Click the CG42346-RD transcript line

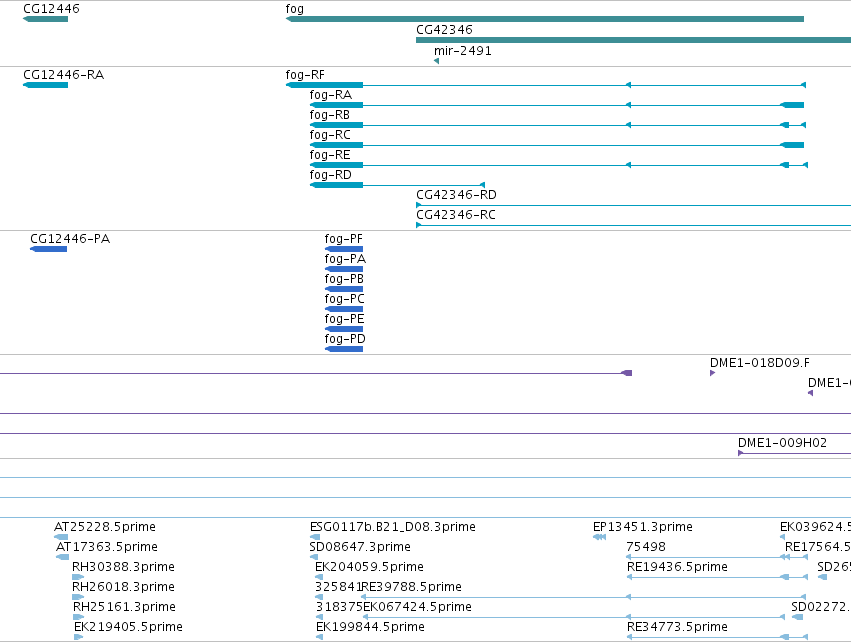pyautogui.click(x=633, y=205)
